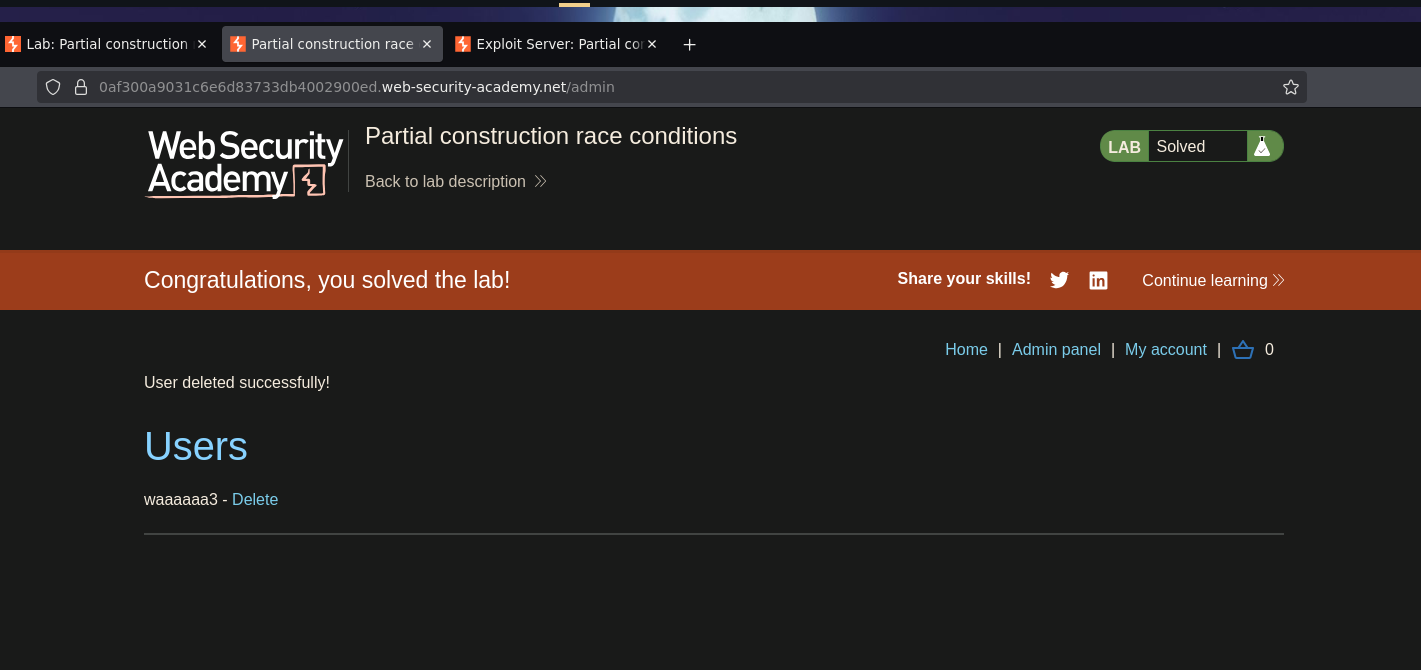Image resolution: width=1421 pixels, height=670 pixels.
Task: Click the Continue learning link
Action: [1213, 281]
